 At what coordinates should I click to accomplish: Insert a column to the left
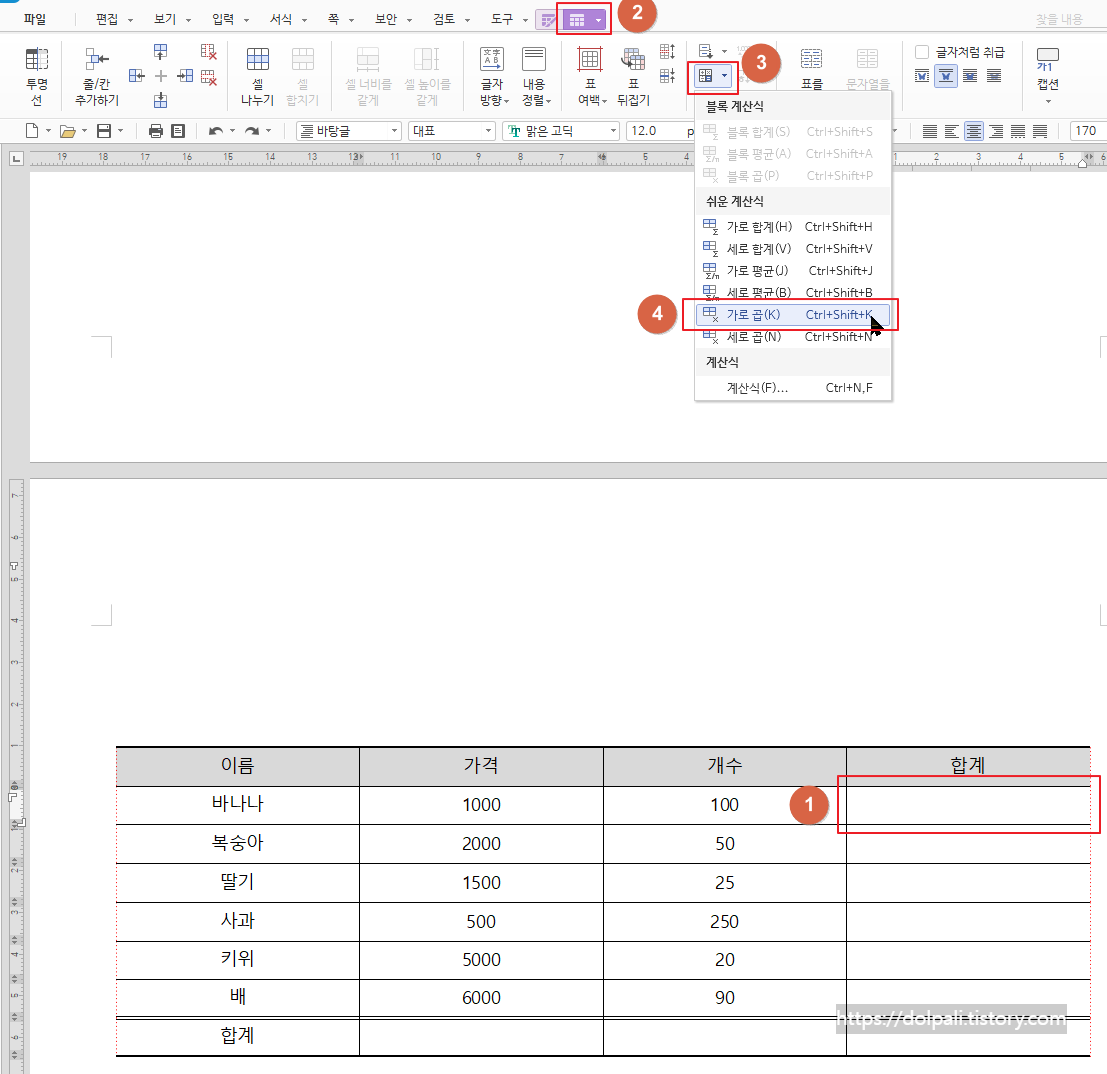(x=137, y=76)
